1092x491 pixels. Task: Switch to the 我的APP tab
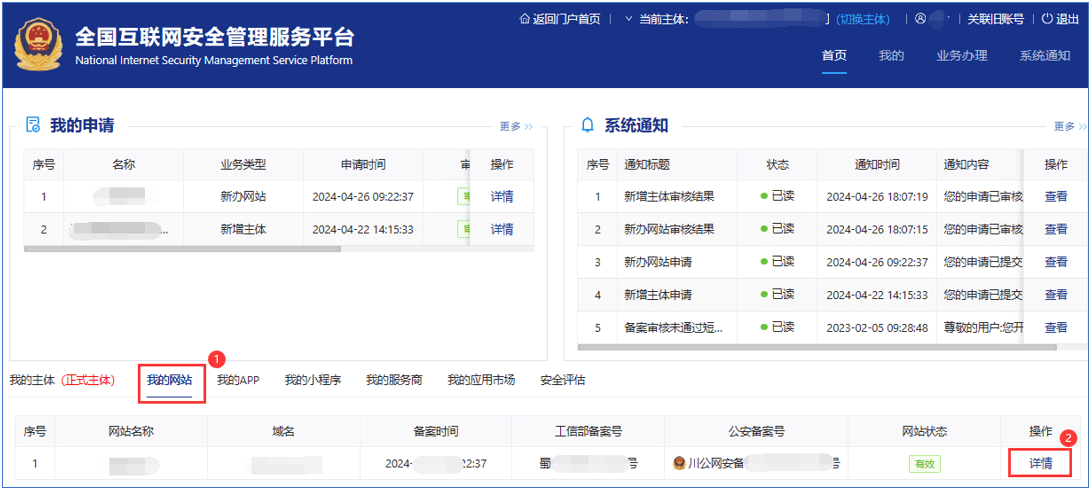[238, 380]
